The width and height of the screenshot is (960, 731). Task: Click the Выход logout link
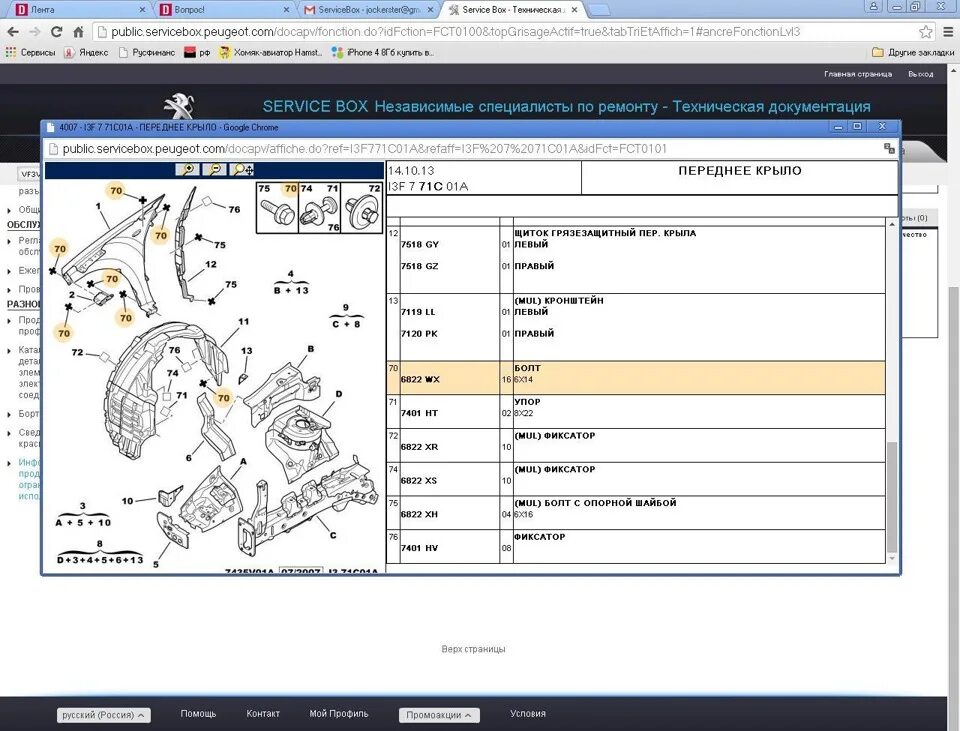pyautogui.click(x=920, y=74)
